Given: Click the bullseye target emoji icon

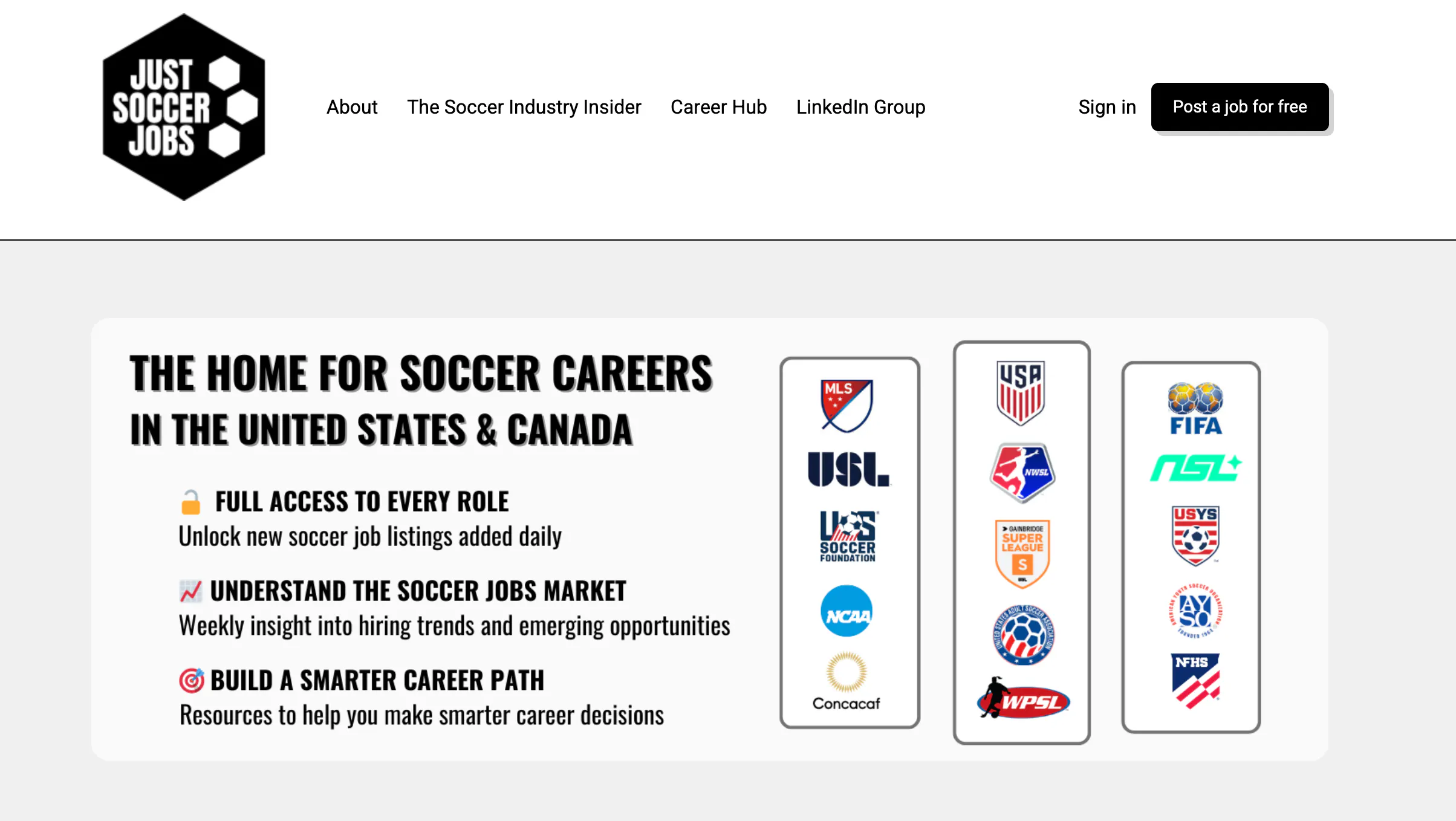Looking at the screenshot, I should [x=192, y=681].
